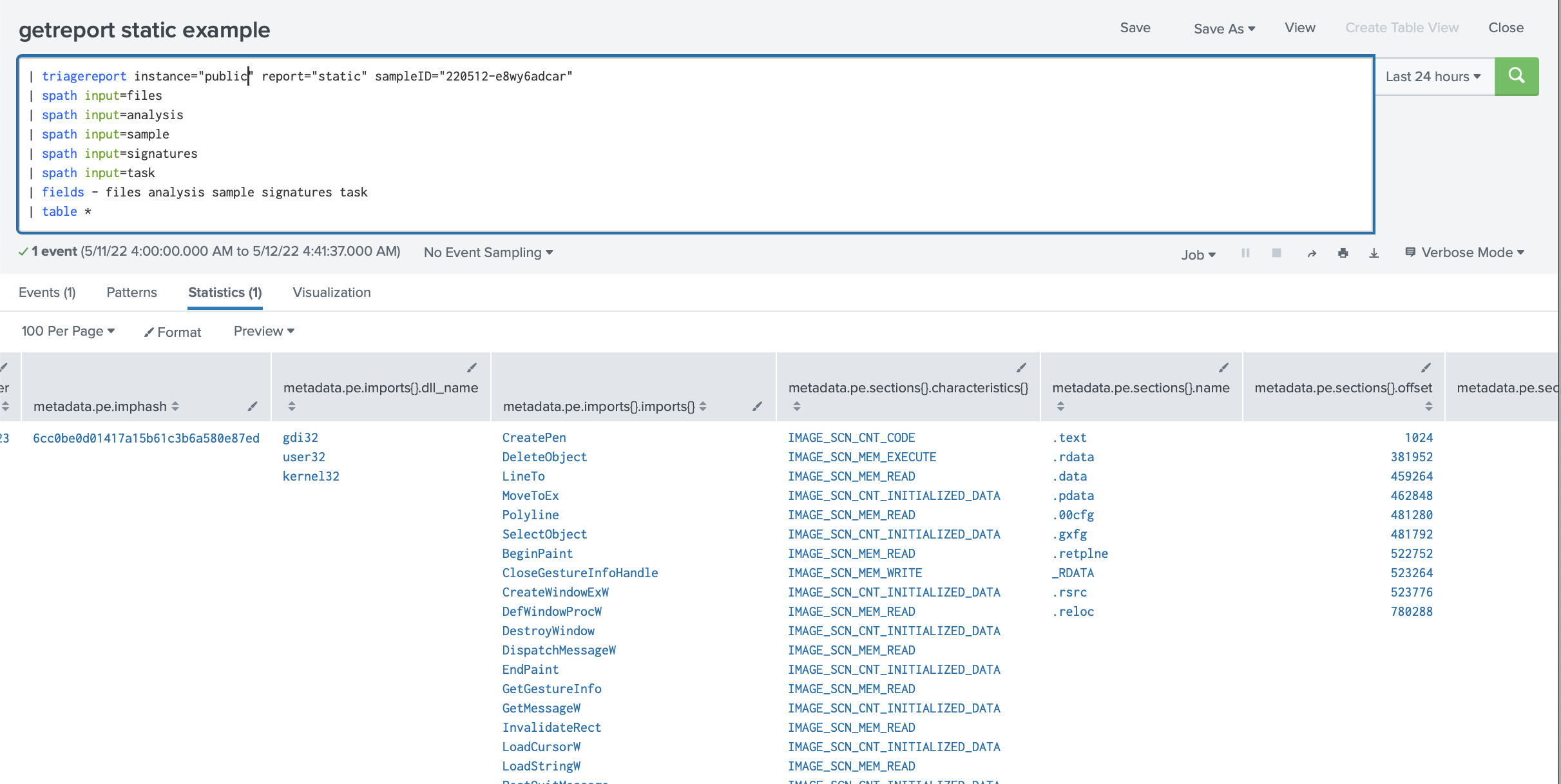Click the user32 dll name value
The width and height of the screenshot is (1561, 784).
304,457
